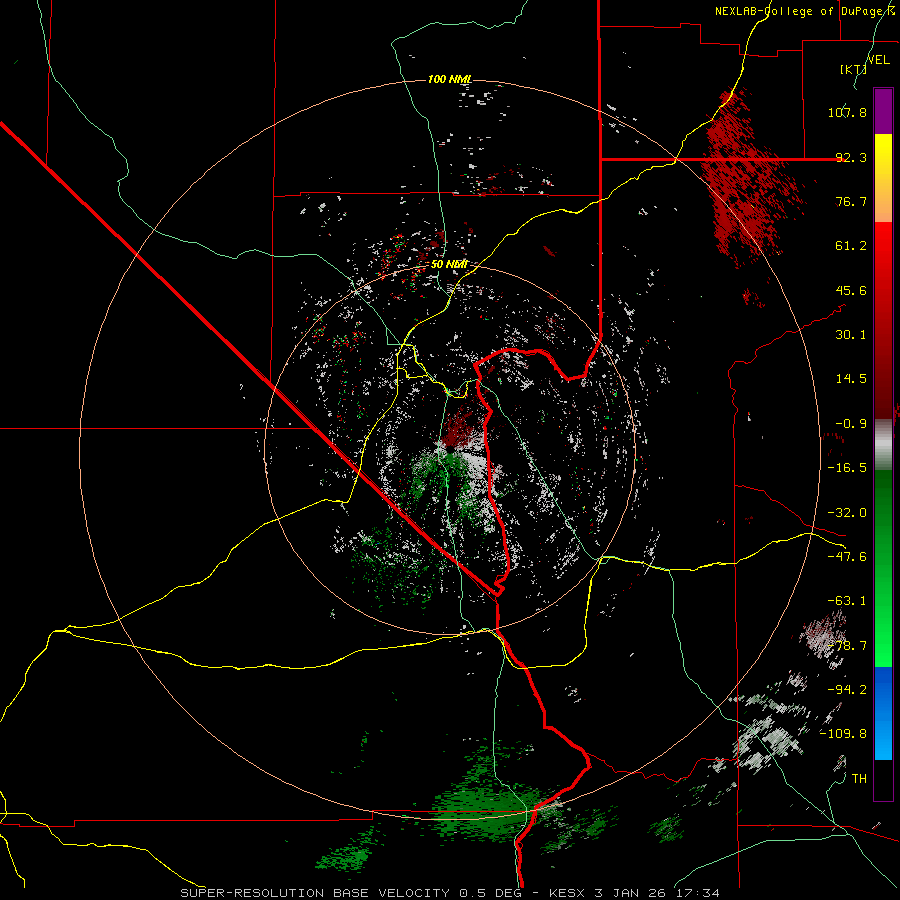The width and height of the screenshot is (900, 900).
Task: Click the purple segment at top of color bar
Action: [883, 111]
